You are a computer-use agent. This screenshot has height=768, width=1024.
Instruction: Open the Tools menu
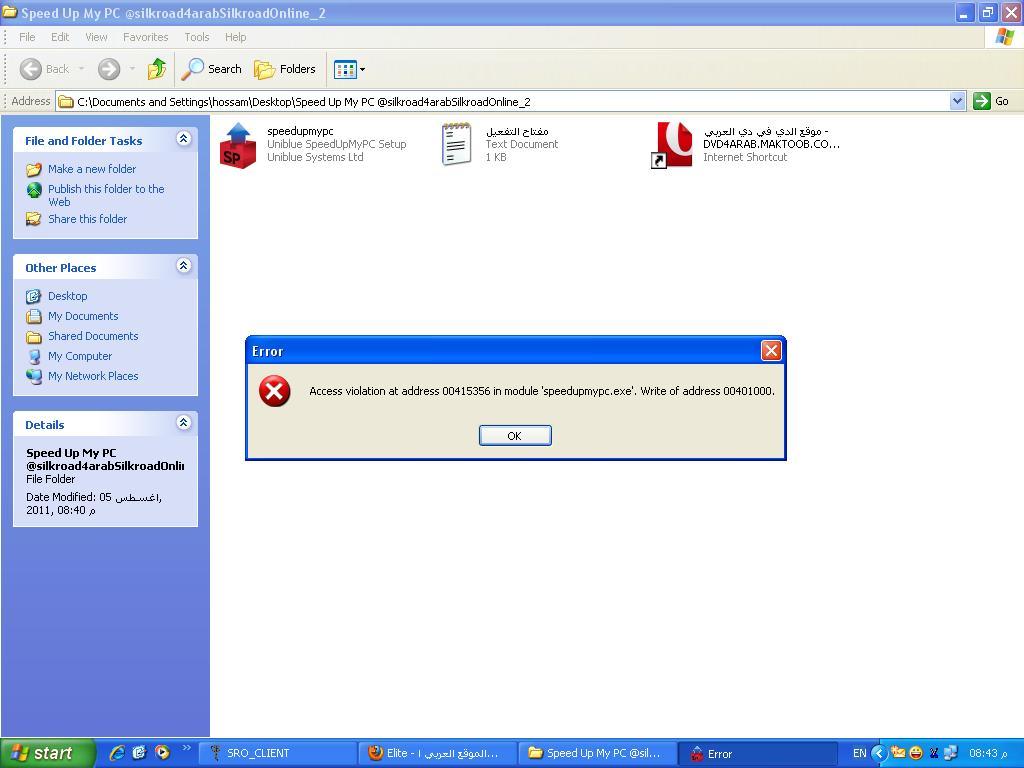[197, 37]
